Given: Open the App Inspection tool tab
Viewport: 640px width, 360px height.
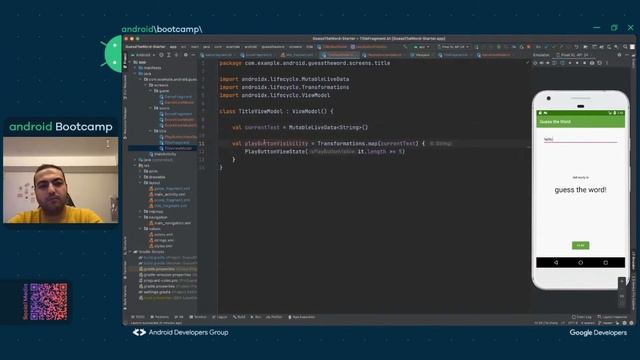Looking at the screenshot, I should [x=302, y=317].
